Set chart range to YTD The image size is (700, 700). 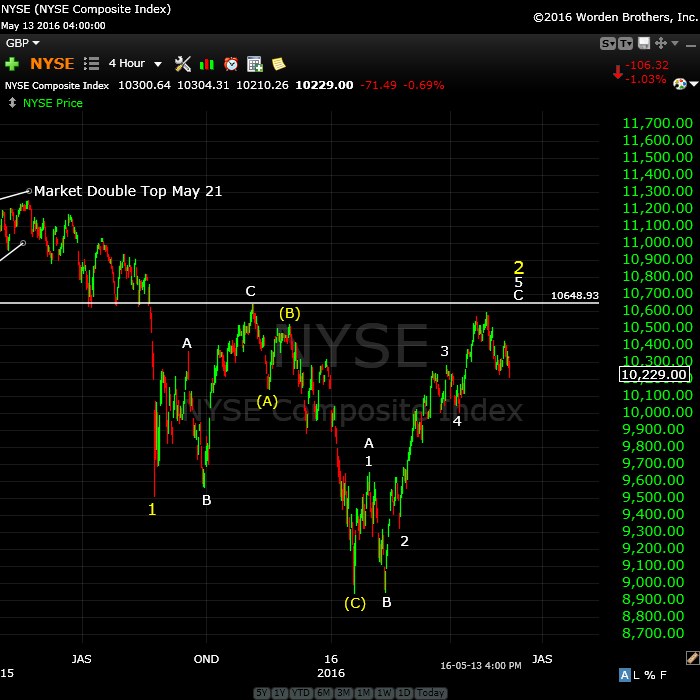[301, 692]
